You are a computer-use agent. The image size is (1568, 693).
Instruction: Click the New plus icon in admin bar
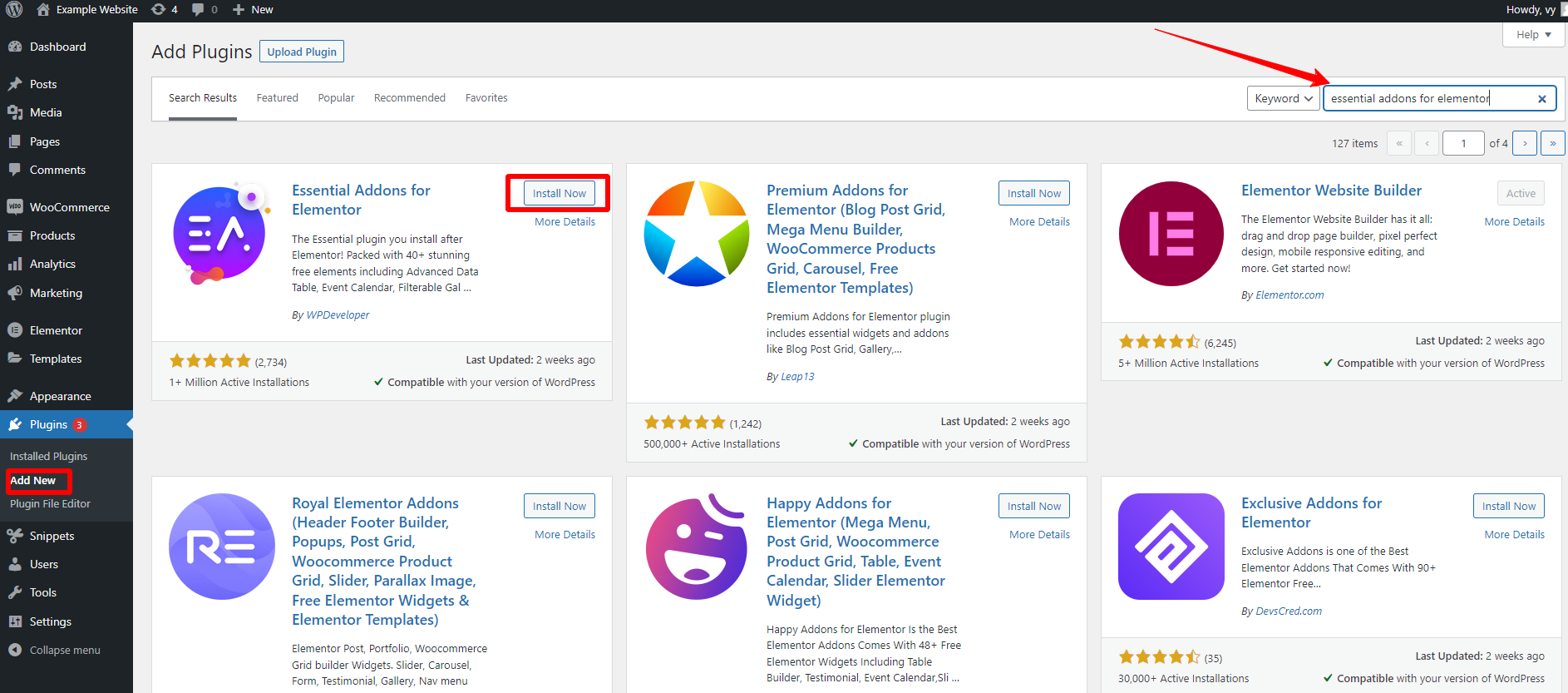(238, 9)
